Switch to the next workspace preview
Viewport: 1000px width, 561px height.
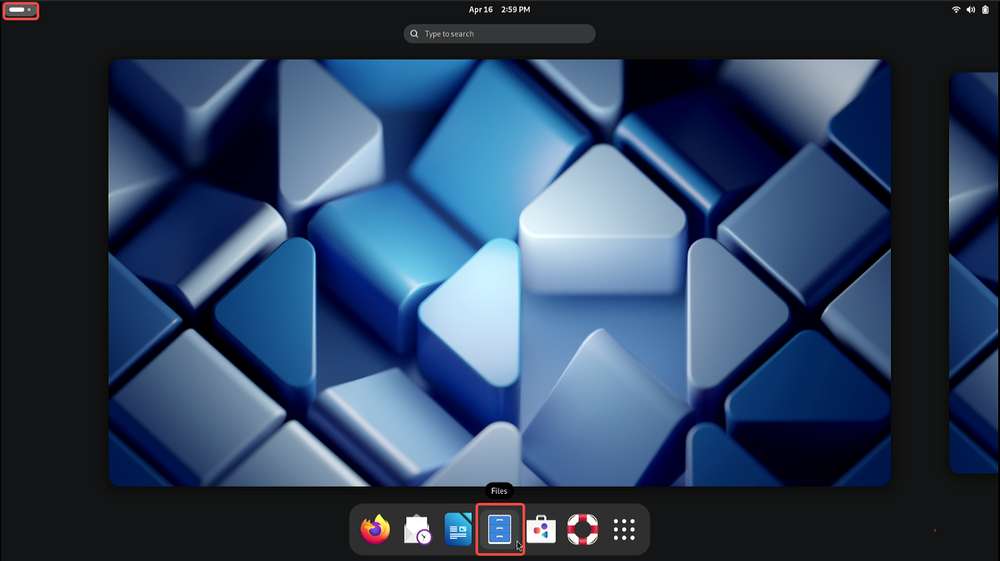[x=974, y=273]
